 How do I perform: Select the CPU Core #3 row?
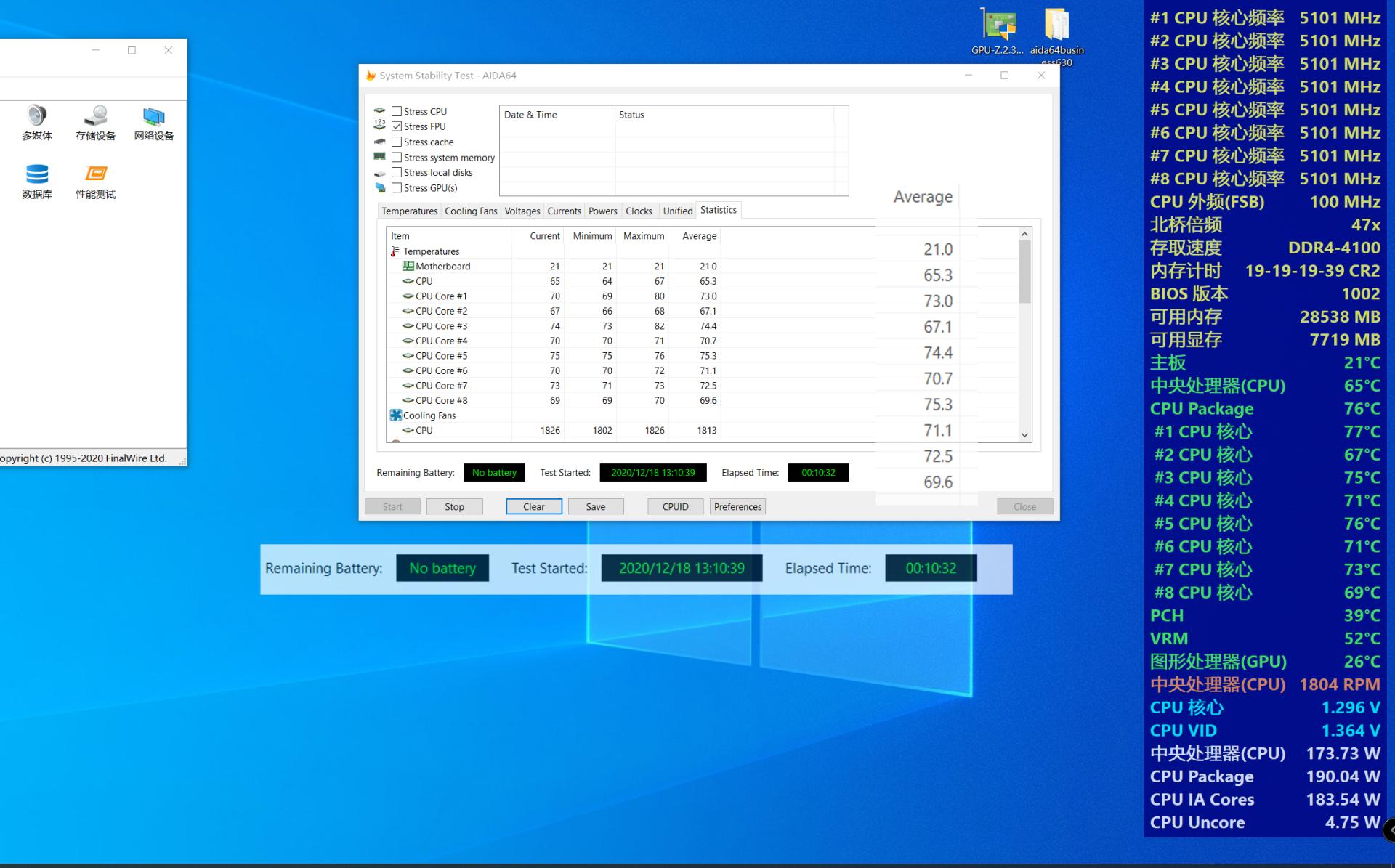[x=441, y=326]
